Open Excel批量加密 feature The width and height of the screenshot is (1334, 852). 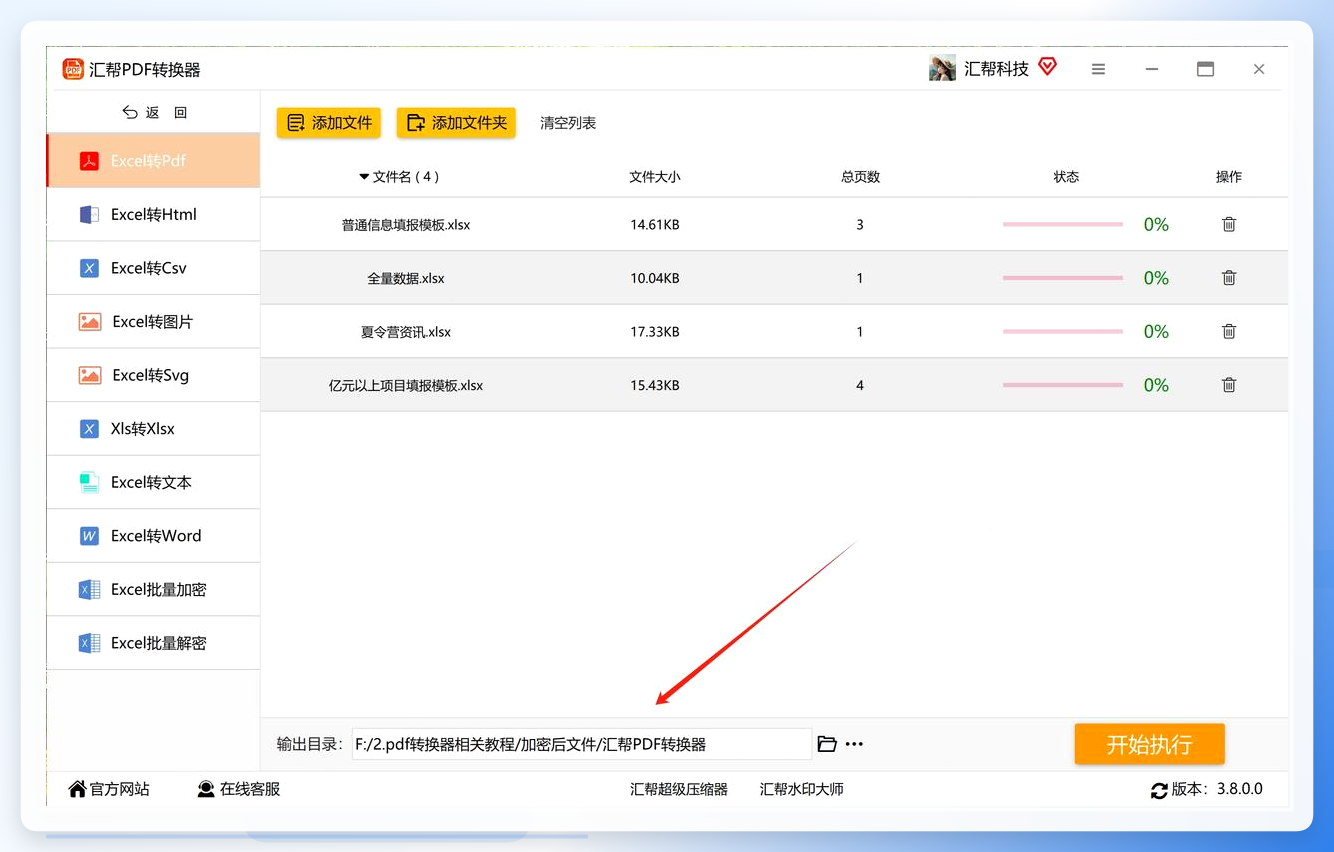[153, 589]
